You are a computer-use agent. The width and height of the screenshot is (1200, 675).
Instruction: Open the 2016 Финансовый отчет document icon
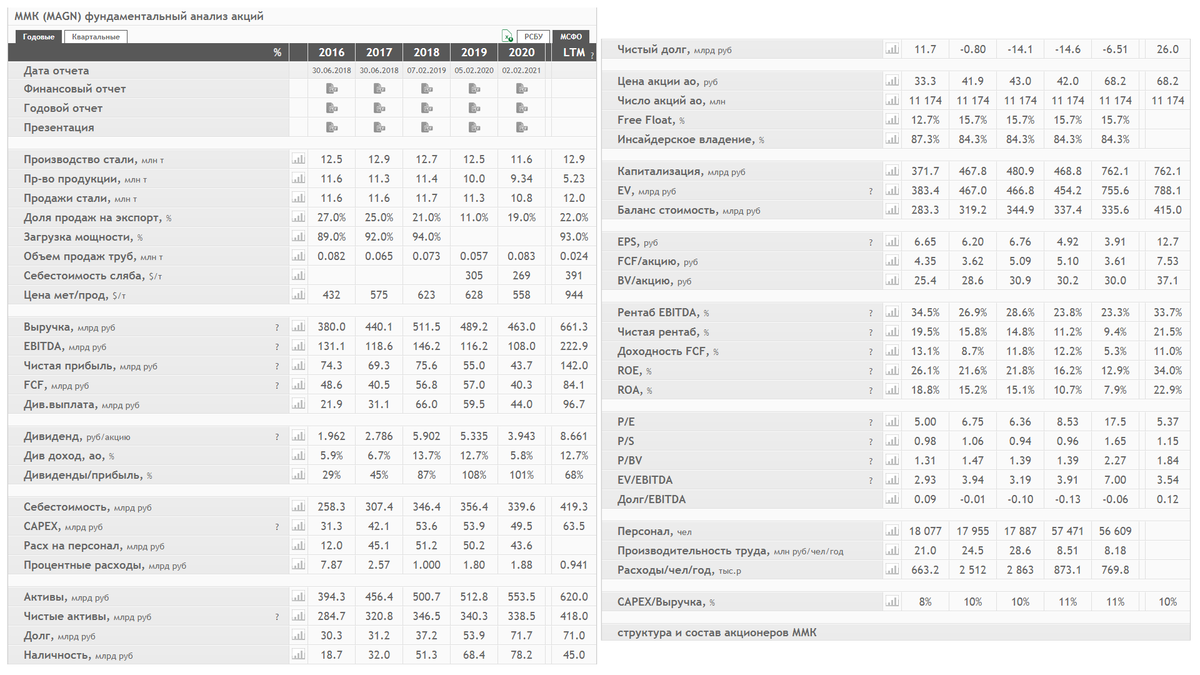coord(331,89)
